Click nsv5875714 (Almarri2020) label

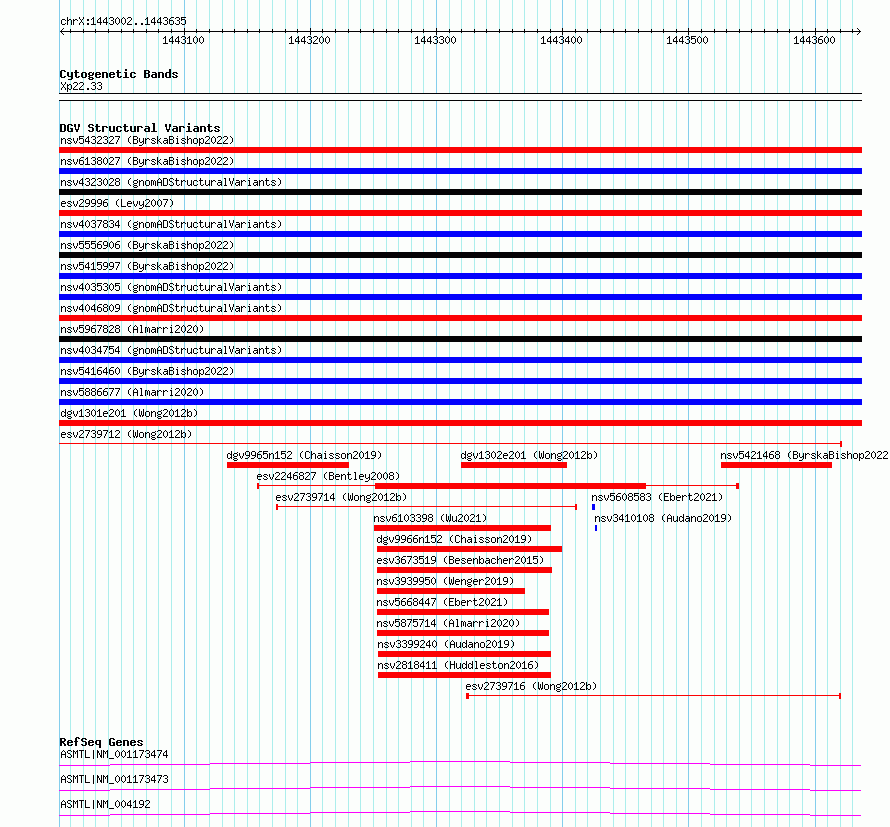448,623
